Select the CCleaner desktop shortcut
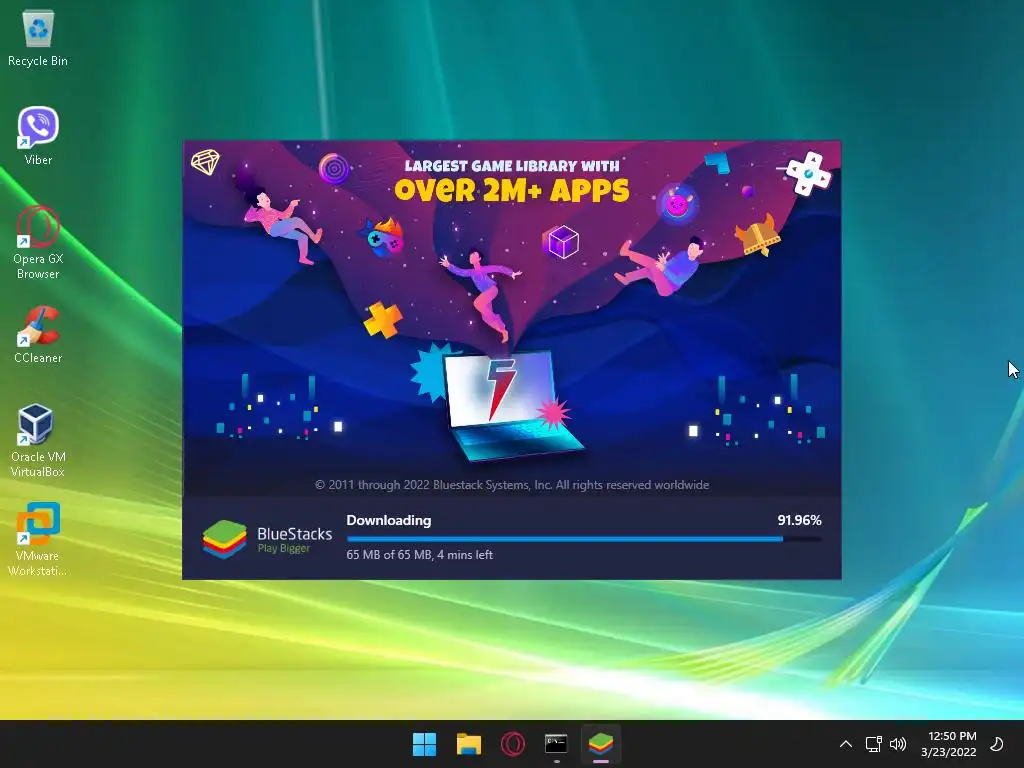The height and width of the screenshot is (768, 1024). (x=38, y=334)
